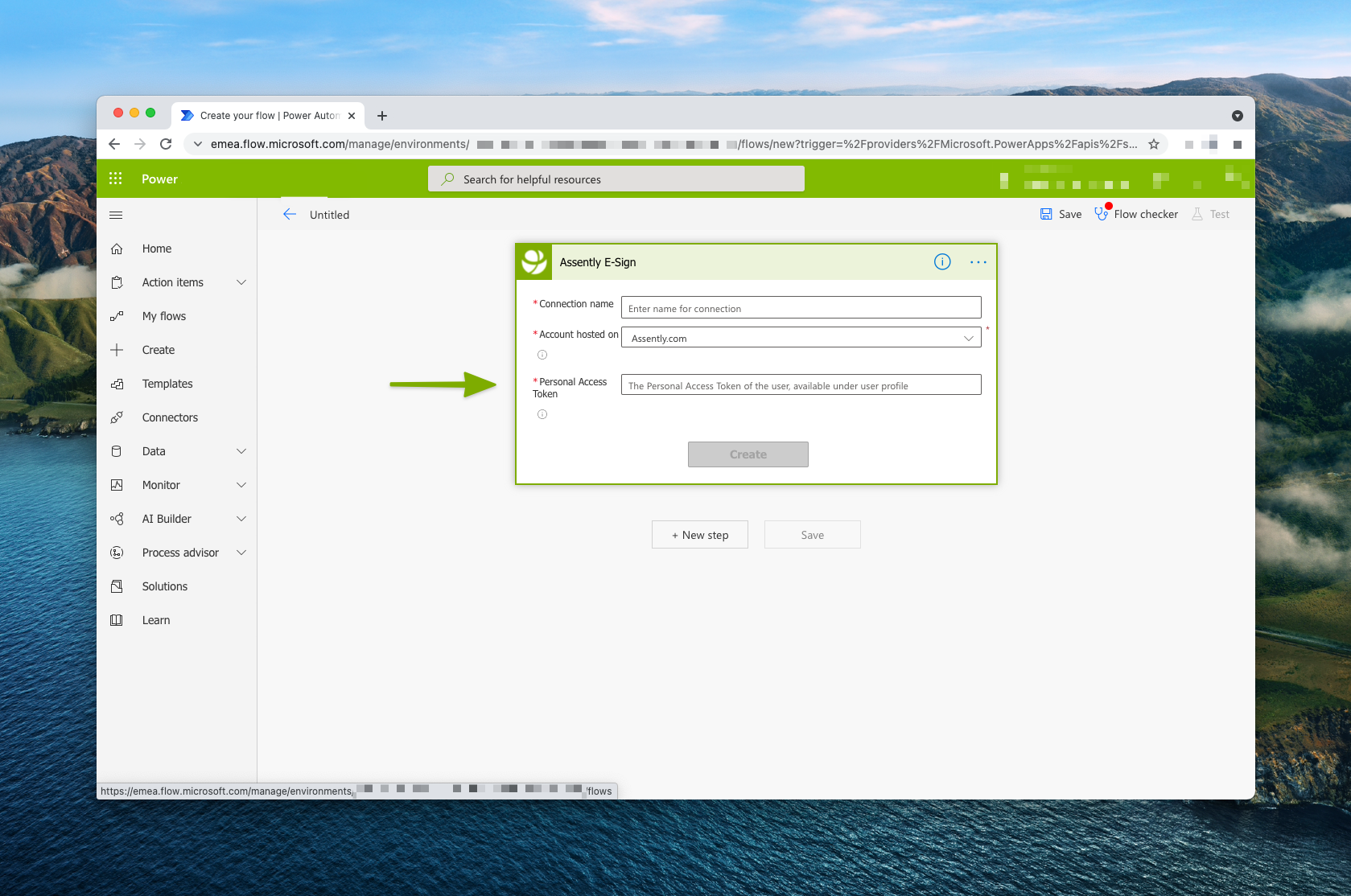Go back using the blue arrow
This screenshot has width=1351, height=896.
tap(290, 214)
